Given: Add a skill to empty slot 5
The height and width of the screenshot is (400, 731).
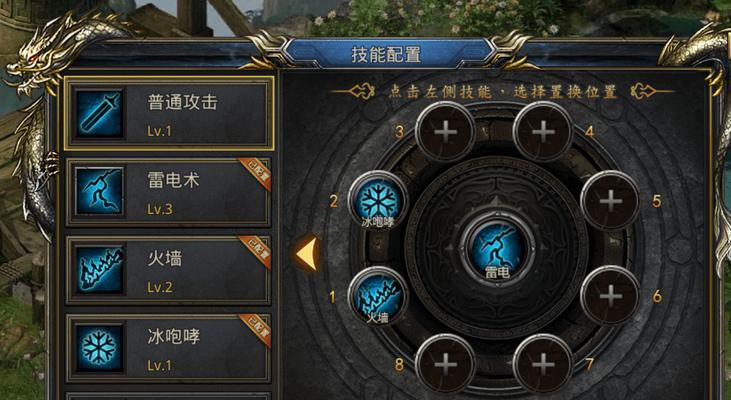Looking at the screenshot, I should 610,201.
